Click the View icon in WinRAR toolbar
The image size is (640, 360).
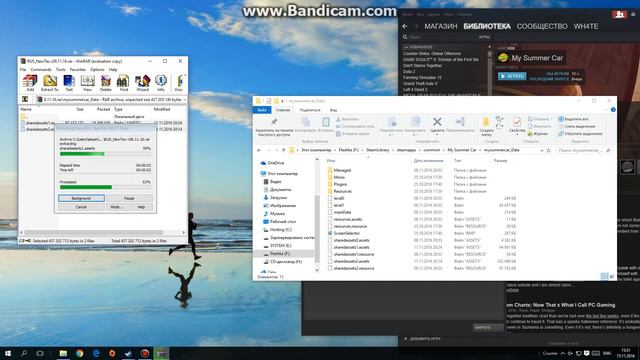click(x=87, y=83)
